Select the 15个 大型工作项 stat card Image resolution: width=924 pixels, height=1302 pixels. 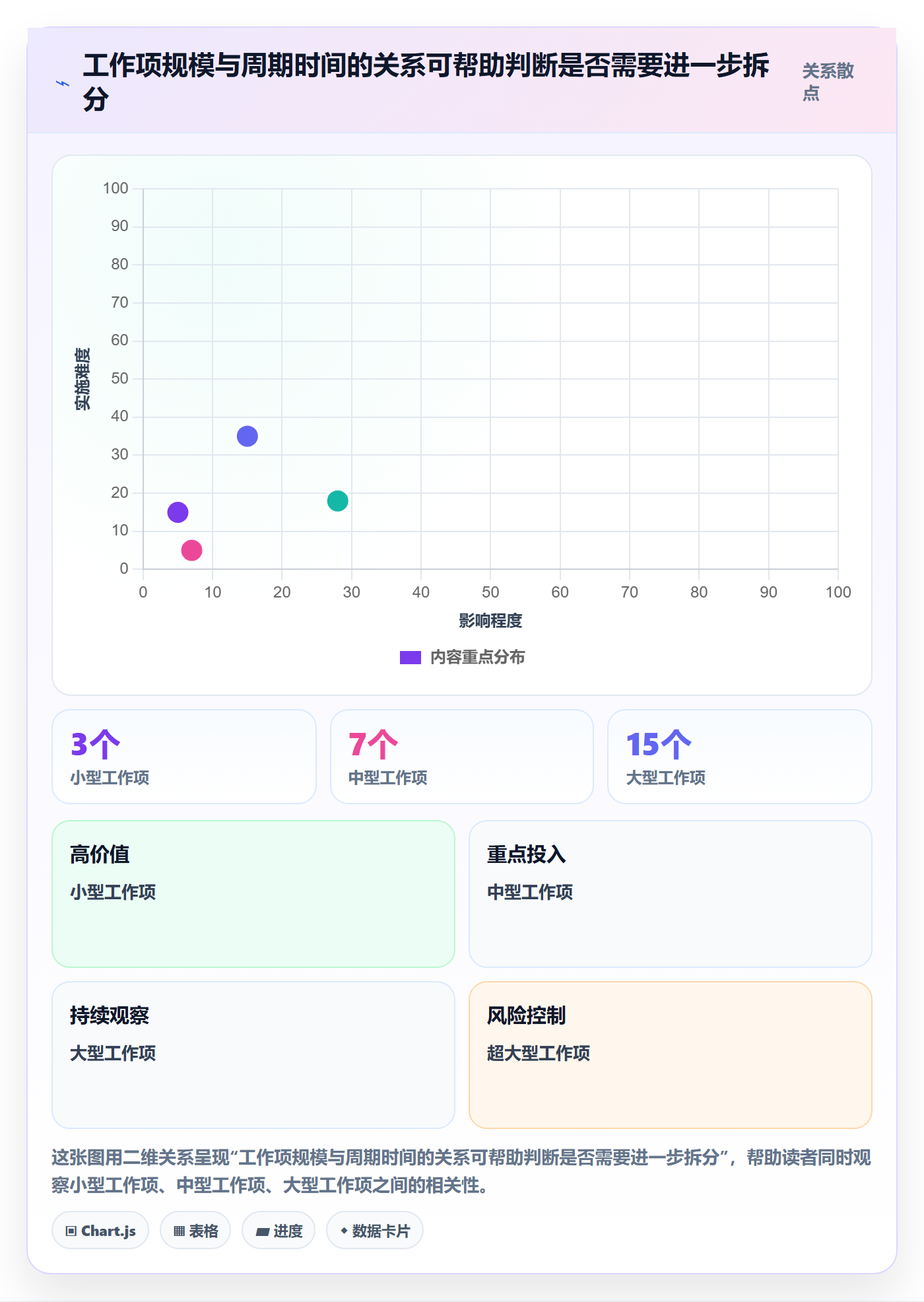740,757
